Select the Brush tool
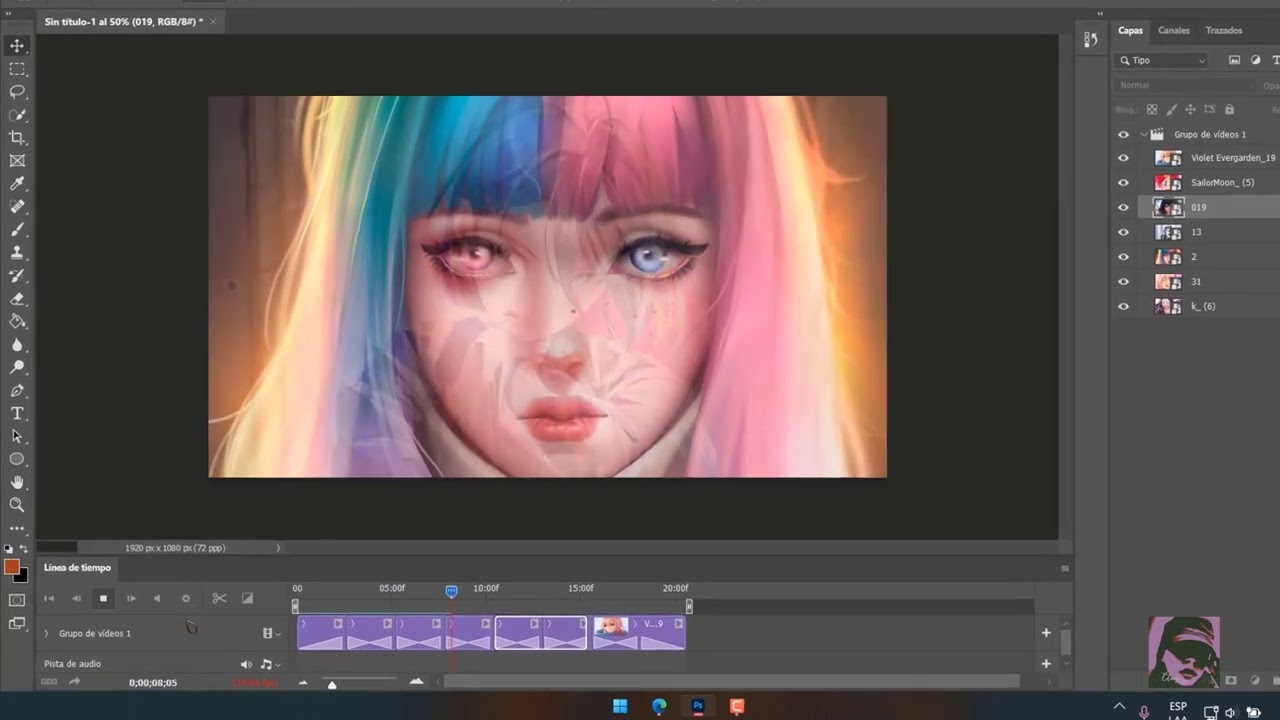The height and width of the screenshot is (720, 1280). [17, 230]
